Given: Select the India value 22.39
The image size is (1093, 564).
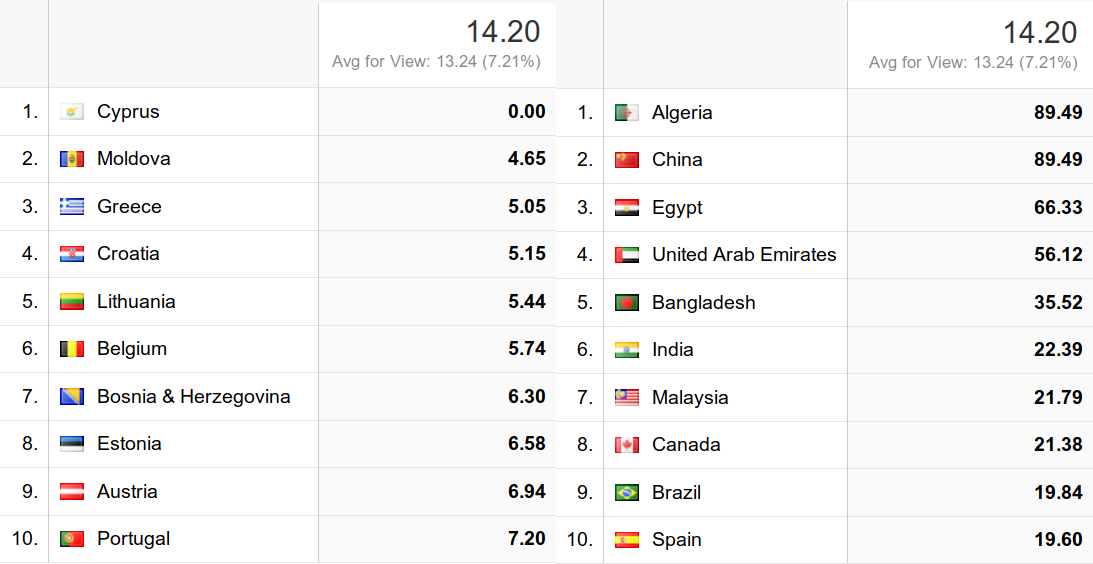Looking at the screenshot, I should [x=1058, y=349].
